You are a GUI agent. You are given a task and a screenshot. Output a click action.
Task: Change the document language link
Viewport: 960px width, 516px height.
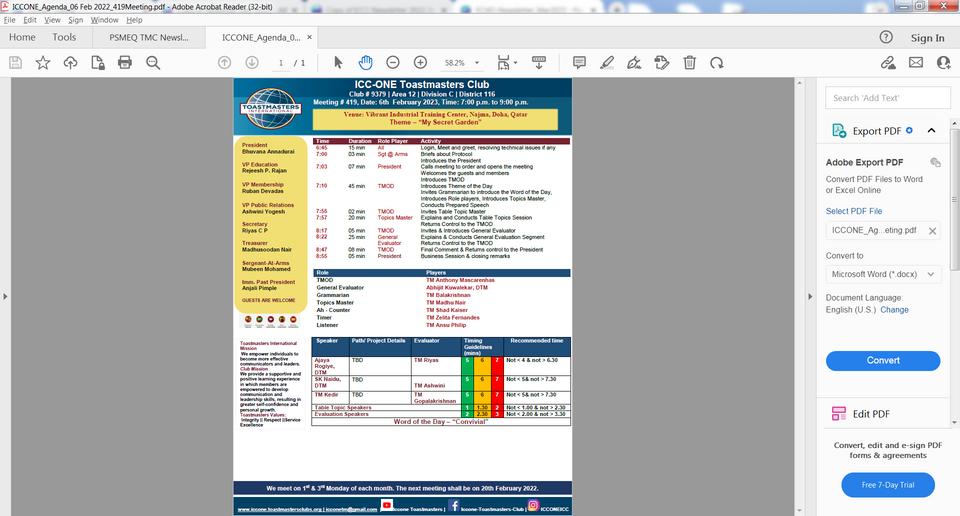pyautogui.click(x=894, y=310)
